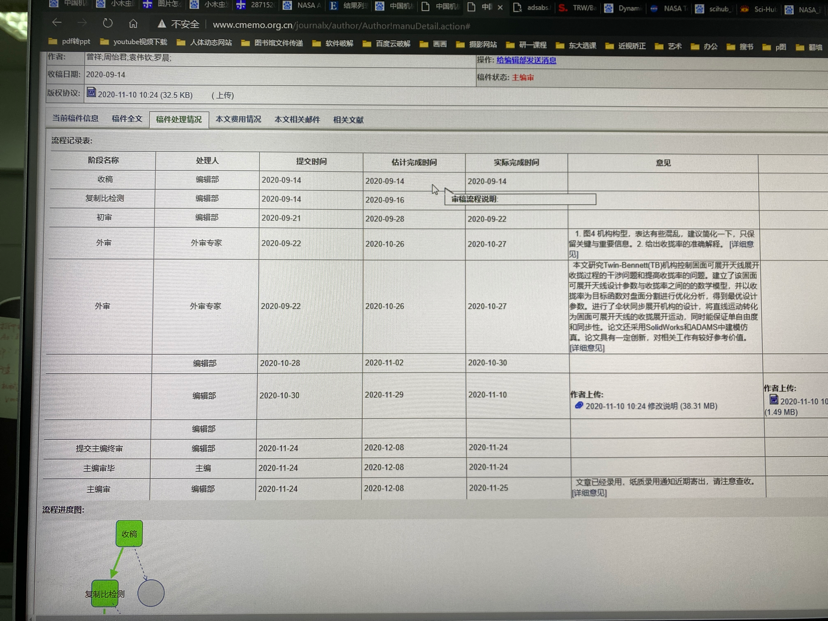
Task: Click the address bar URL field
Action: coord(340,25)
